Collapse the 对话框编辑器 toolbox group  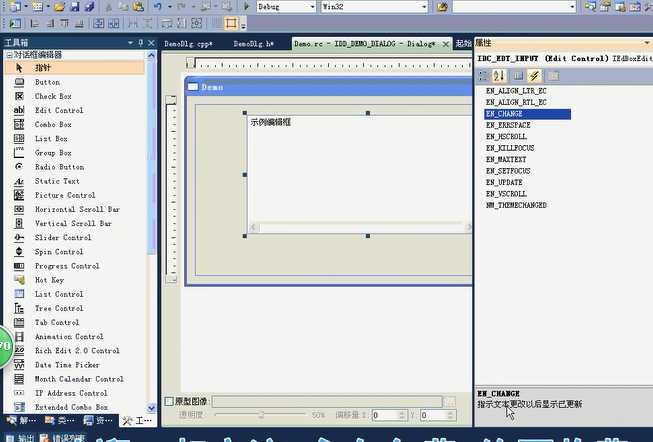pos(9,55)
